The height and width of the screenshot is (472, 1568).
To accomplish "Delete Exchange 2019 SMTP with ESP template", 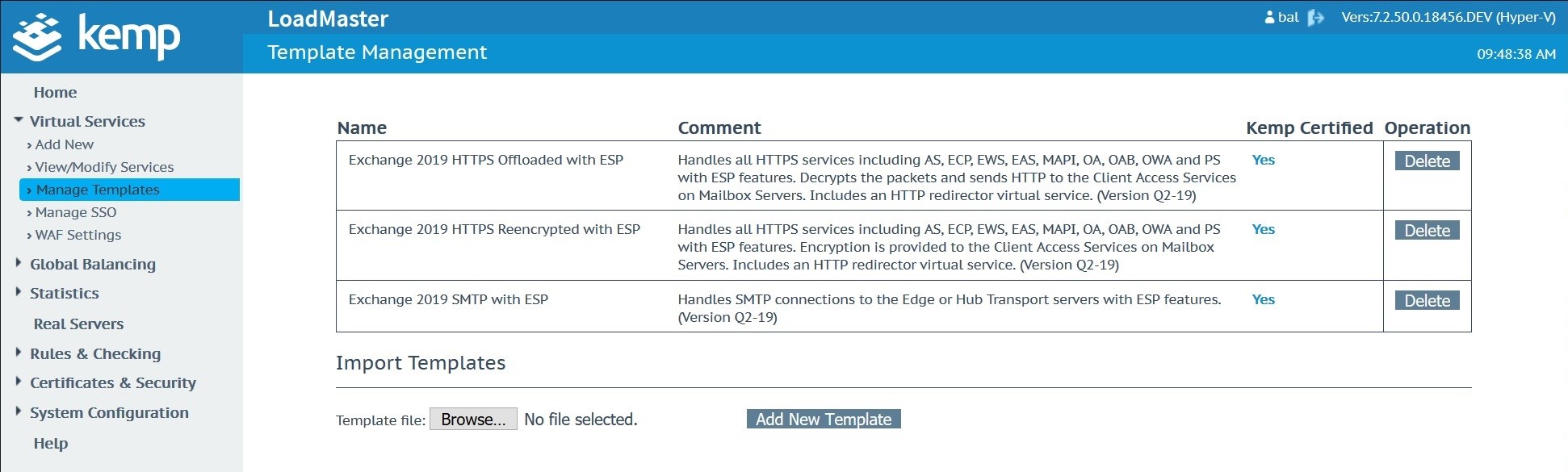I will pyautogui.click(x=1427, y=301).
